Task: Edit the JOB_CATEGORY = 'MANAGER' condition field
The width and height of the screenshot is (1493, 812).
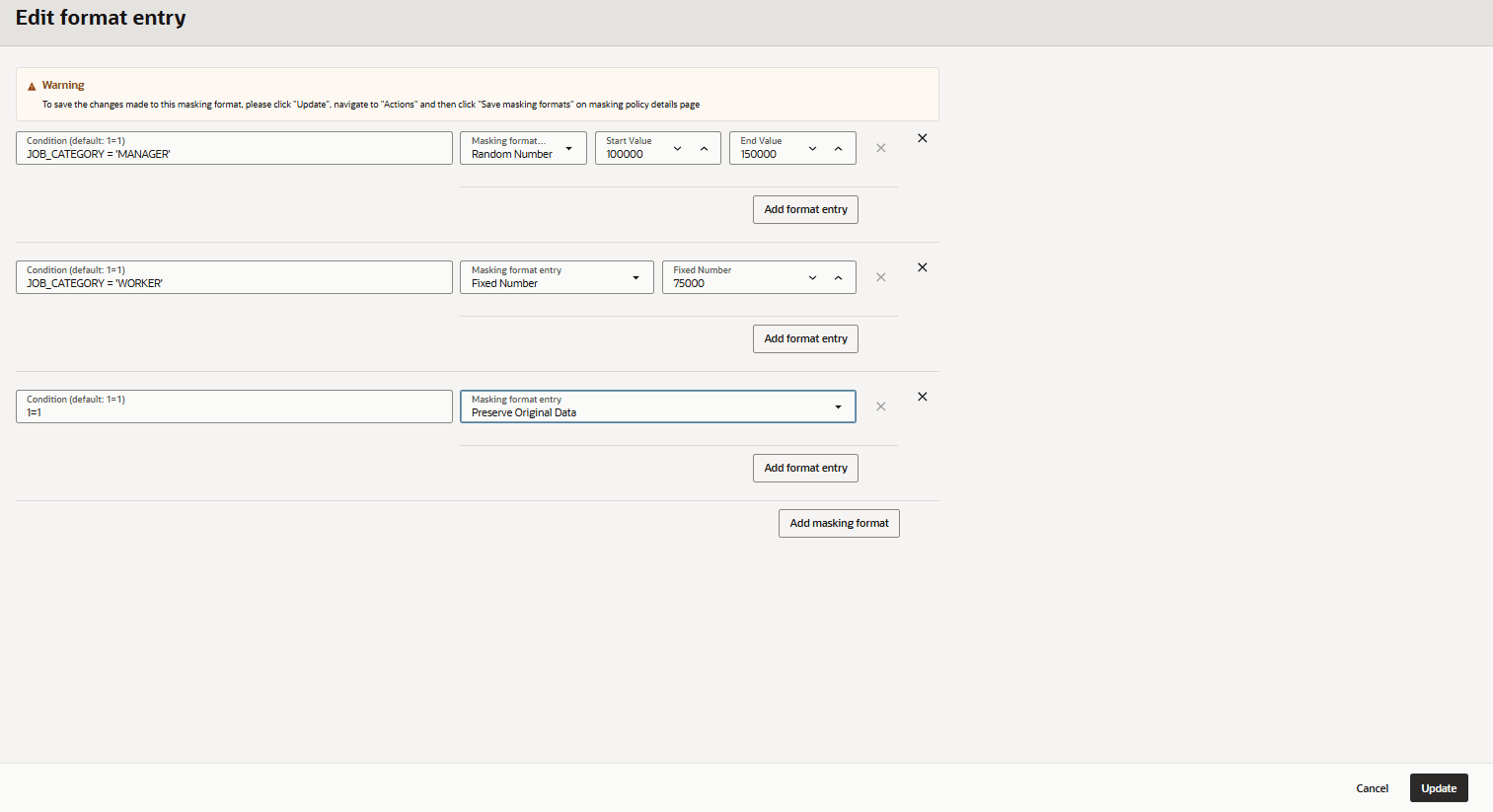Action: click(x=233, y=153)
